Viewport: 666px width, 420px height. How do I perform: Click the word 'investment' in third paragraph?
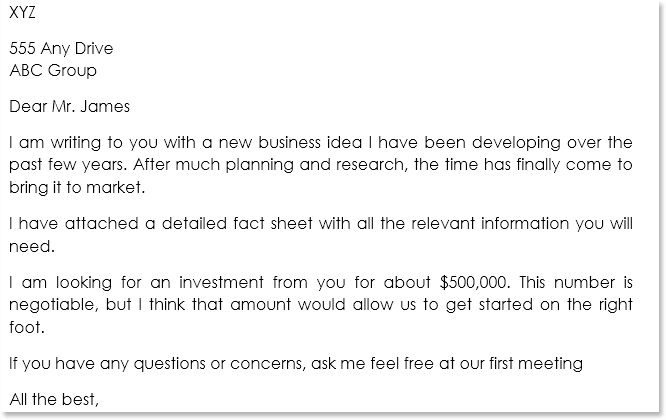221,282
